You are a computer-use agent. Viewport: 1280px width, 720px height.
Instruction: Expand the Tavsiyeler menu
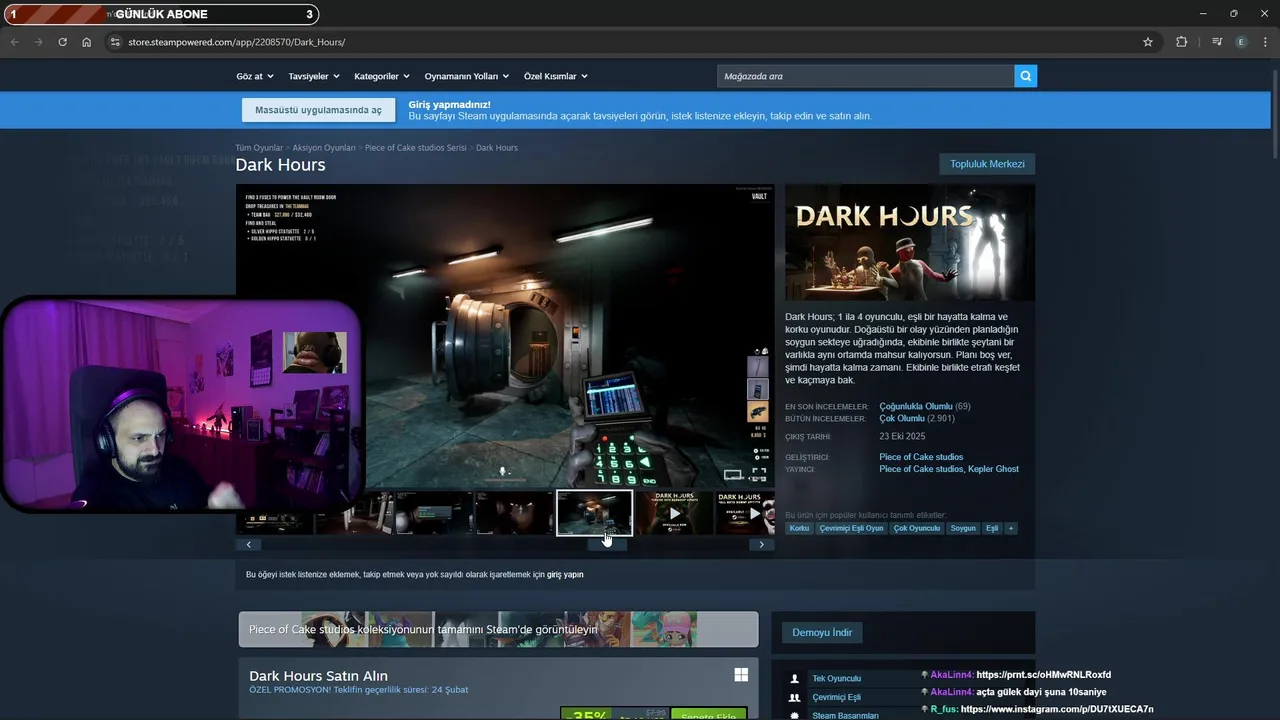pyautogui.click(x=314, y=76)
